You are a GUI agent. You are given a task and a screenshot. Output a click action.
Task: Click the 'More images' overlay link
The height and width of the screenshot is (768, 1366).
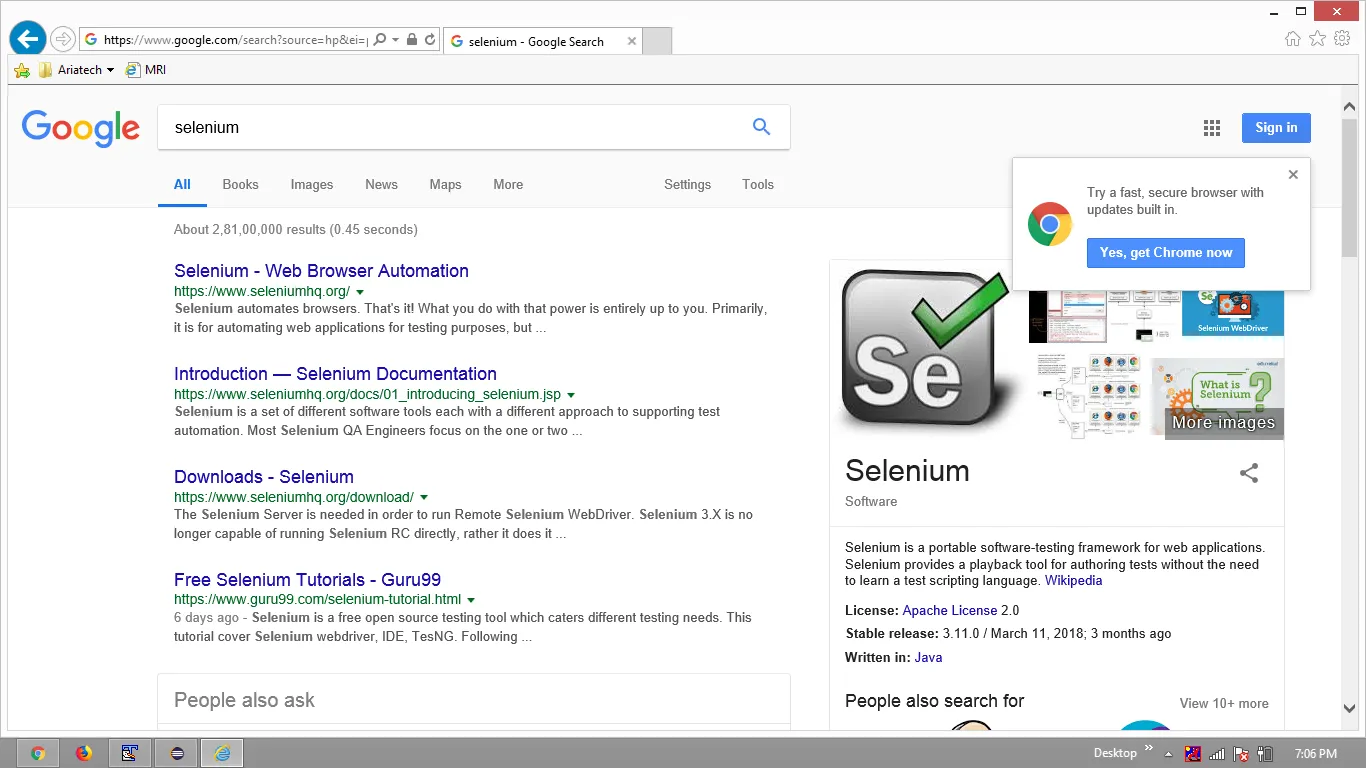point(1224,423)
